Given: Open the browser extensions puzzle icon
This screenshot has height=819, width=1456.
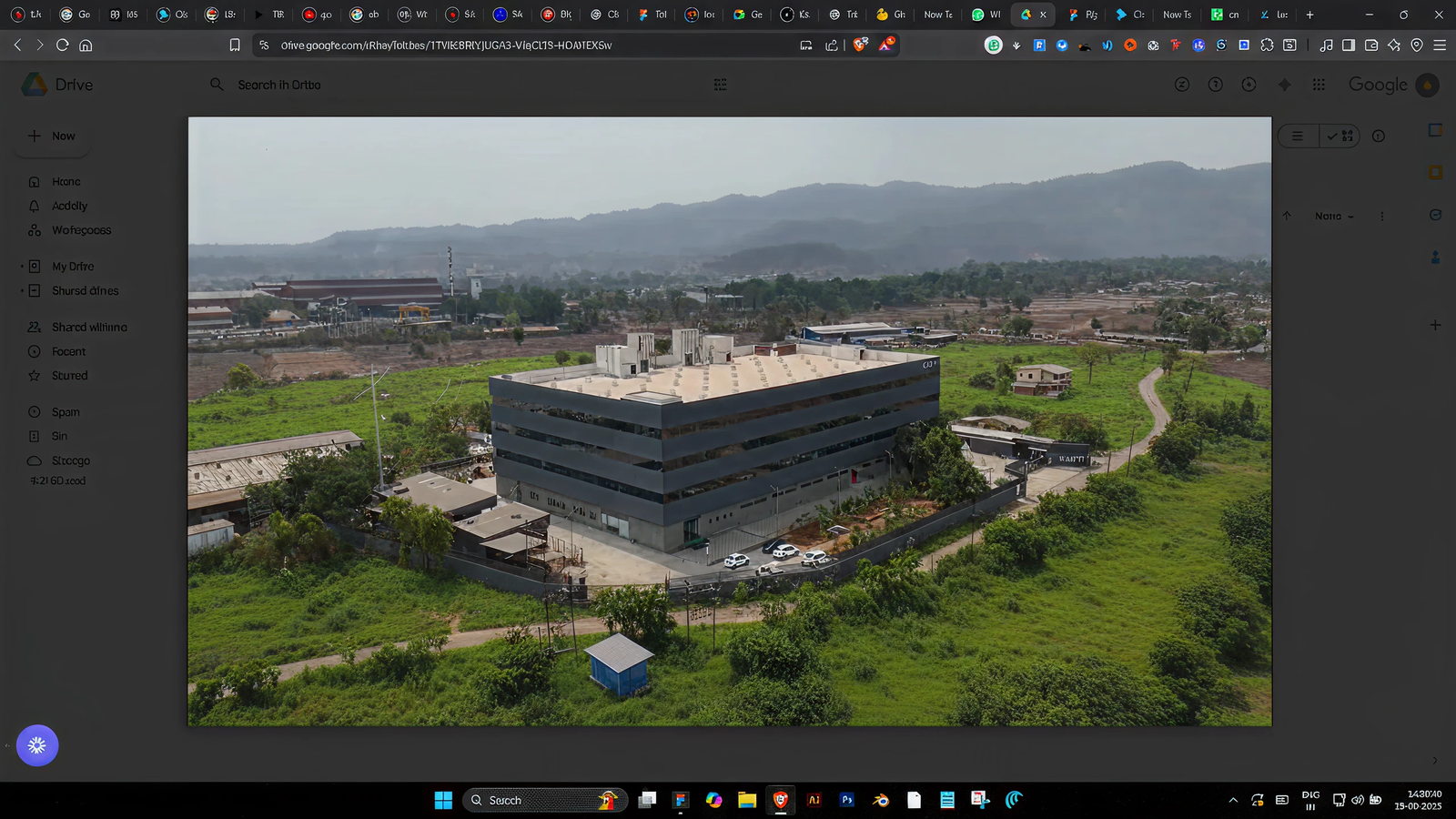Looking at the screenshot, I should (x=1267, y=45).
